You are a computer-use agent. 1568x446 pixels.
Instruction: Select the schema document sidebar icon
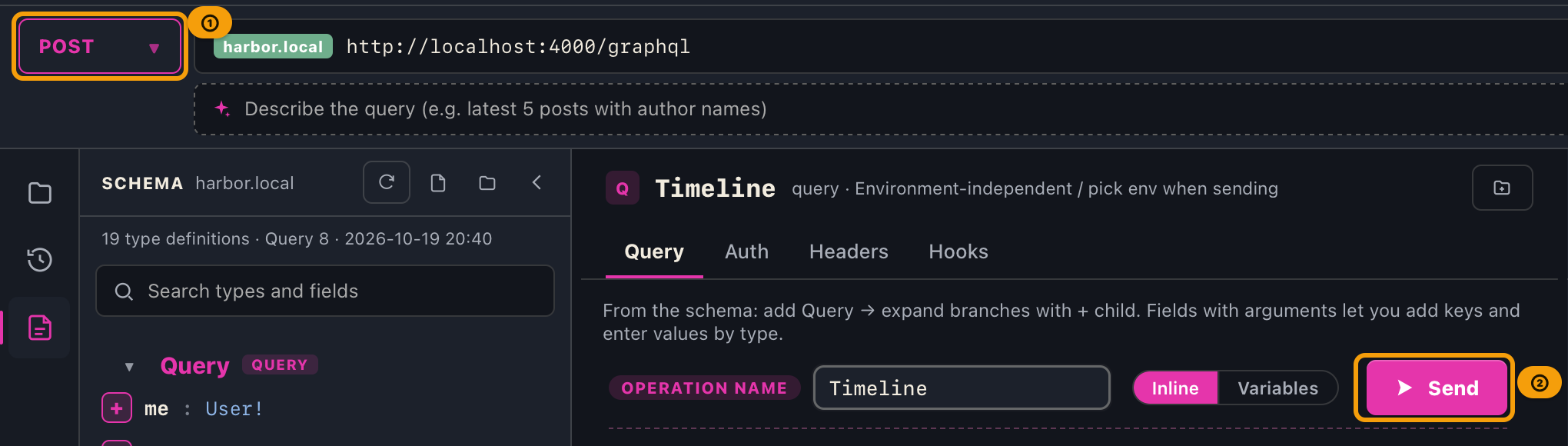click(x=40, y=328)
